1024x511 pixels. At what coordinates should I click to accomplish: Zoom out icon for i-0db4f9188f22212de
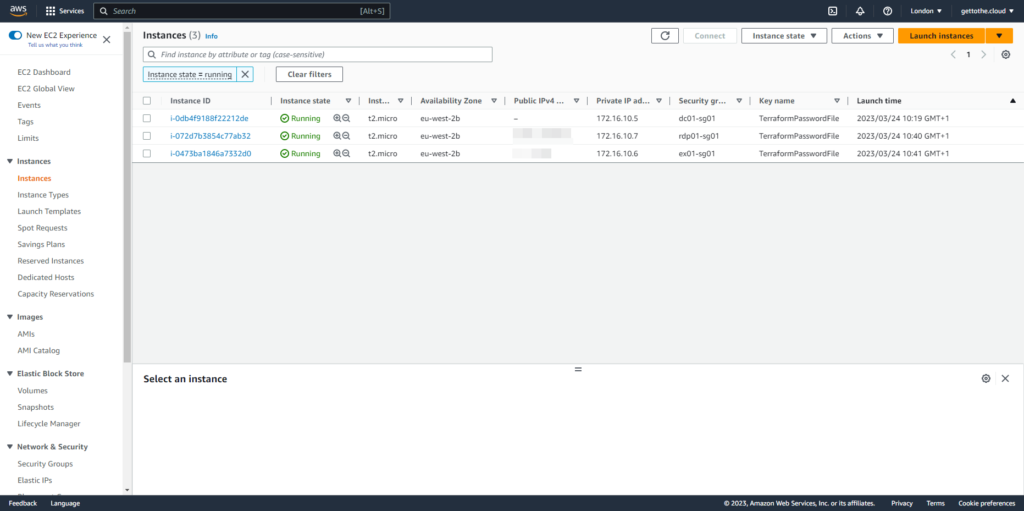[x=346, y=118]
